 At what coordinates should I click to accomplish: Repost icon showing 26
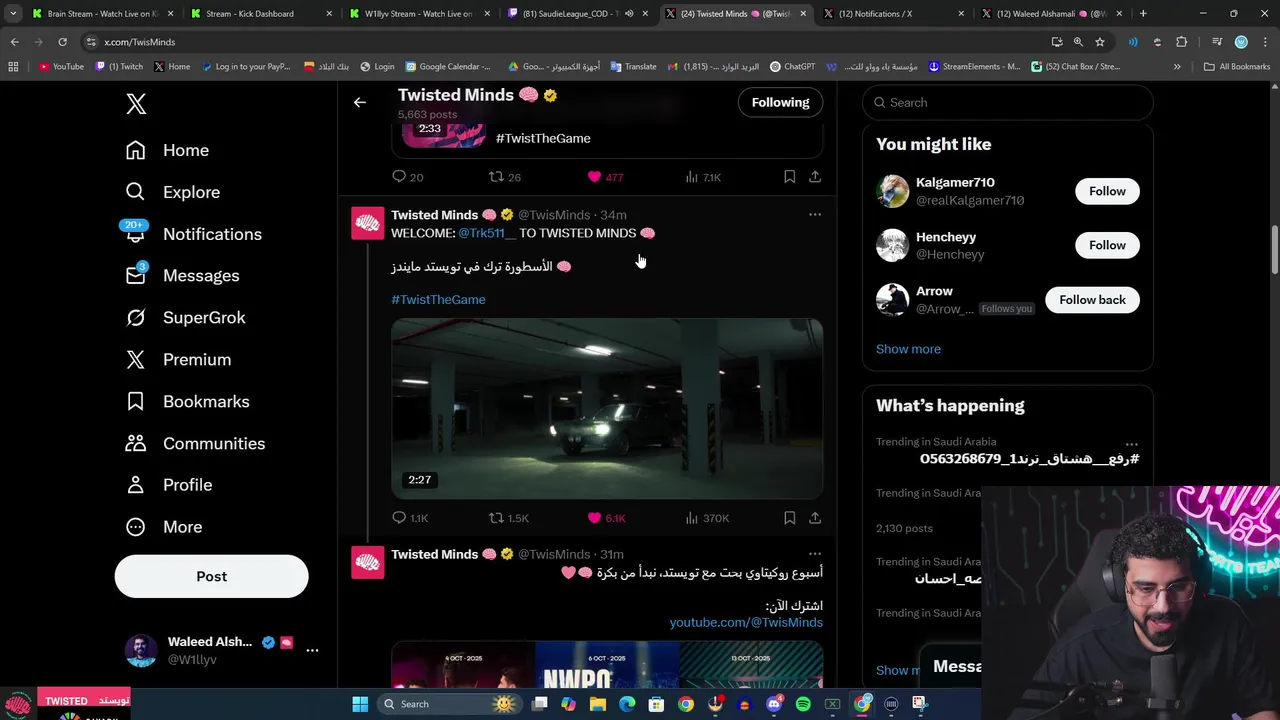click(x=505, y=177)
